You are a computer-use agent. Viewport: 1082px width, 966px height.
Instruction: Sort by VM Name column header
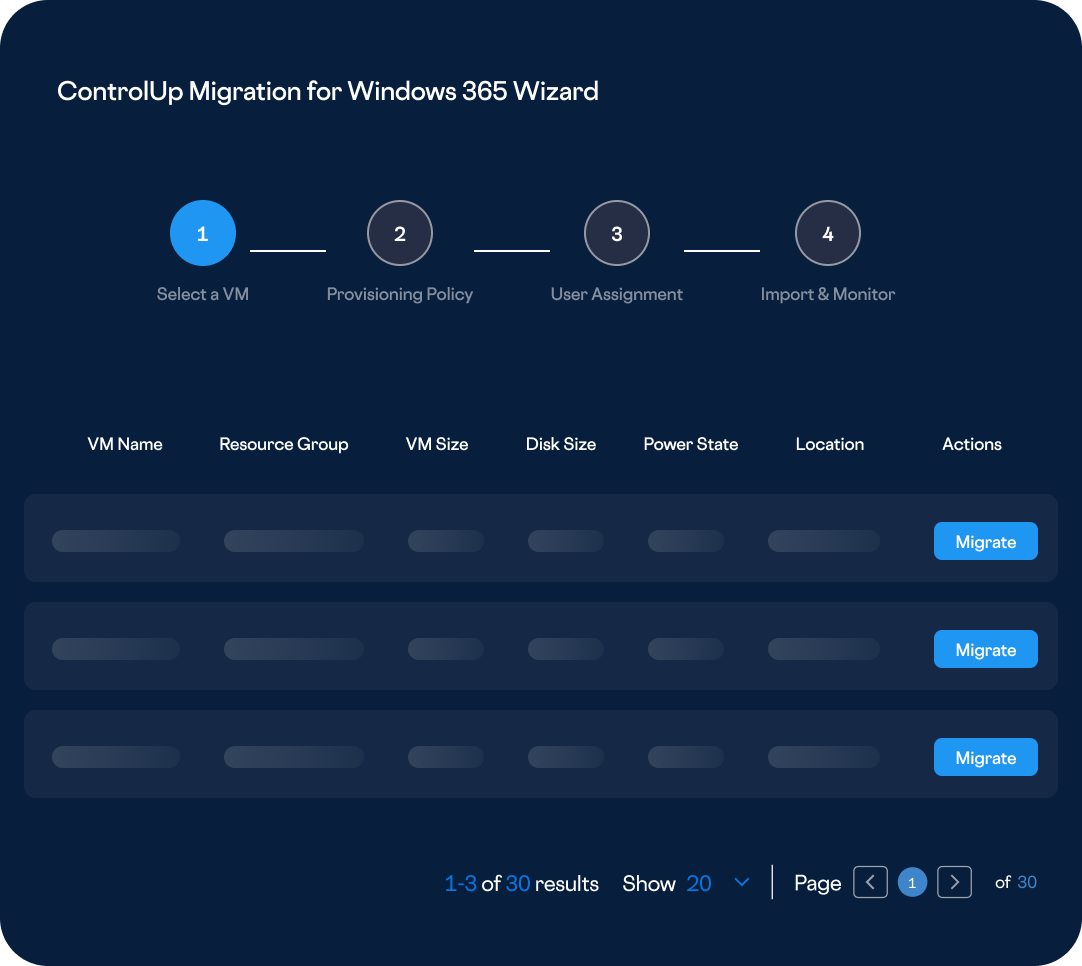(125, 444)
